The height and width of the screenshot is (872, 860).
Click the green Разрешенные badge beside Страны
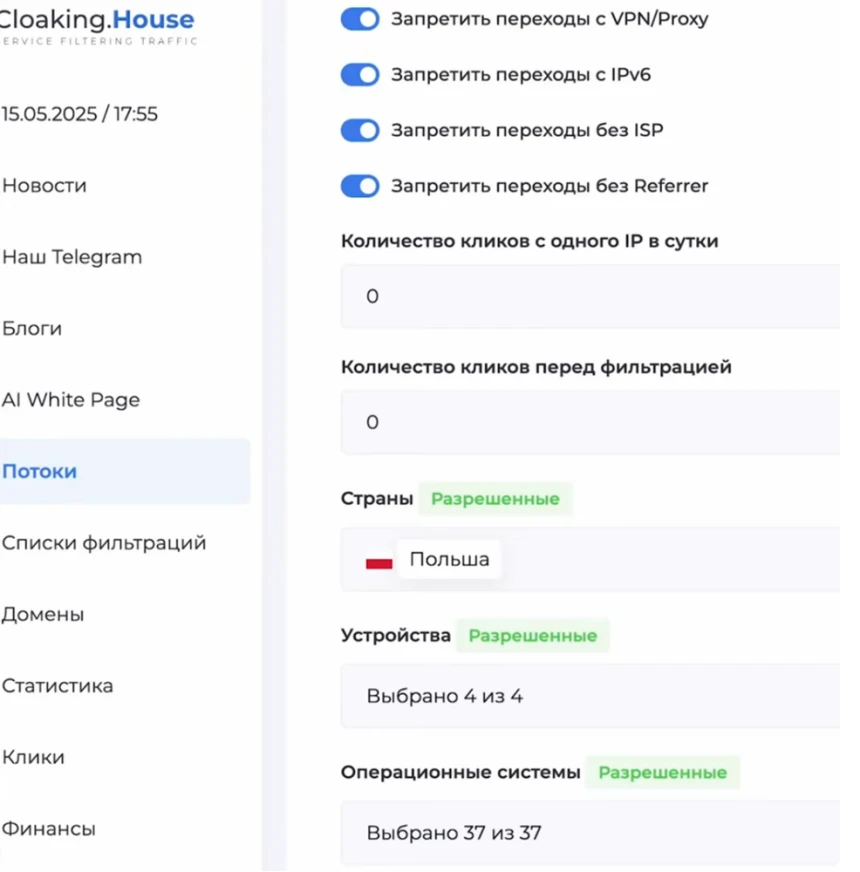pyautogui.click(x=495, y=499)
